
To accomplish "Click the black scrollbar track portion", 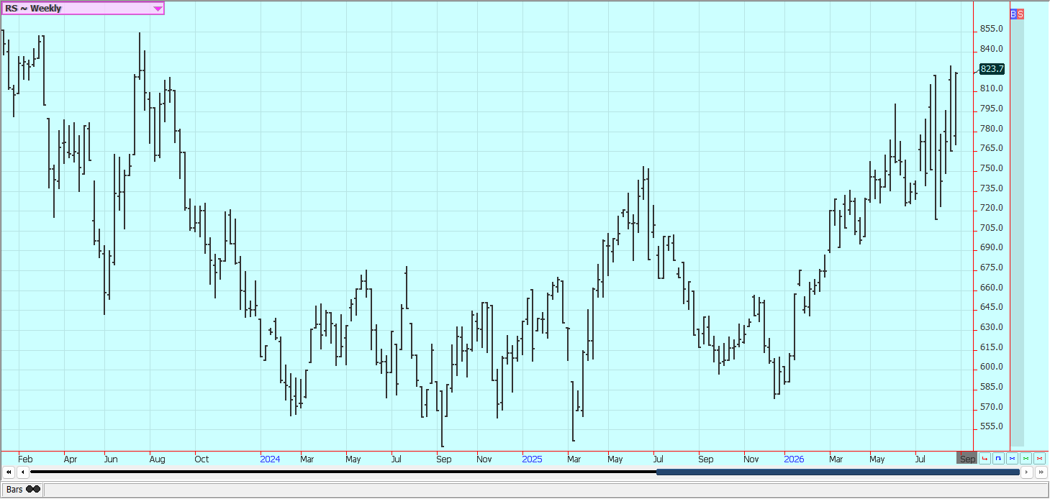I will (344, 472).
